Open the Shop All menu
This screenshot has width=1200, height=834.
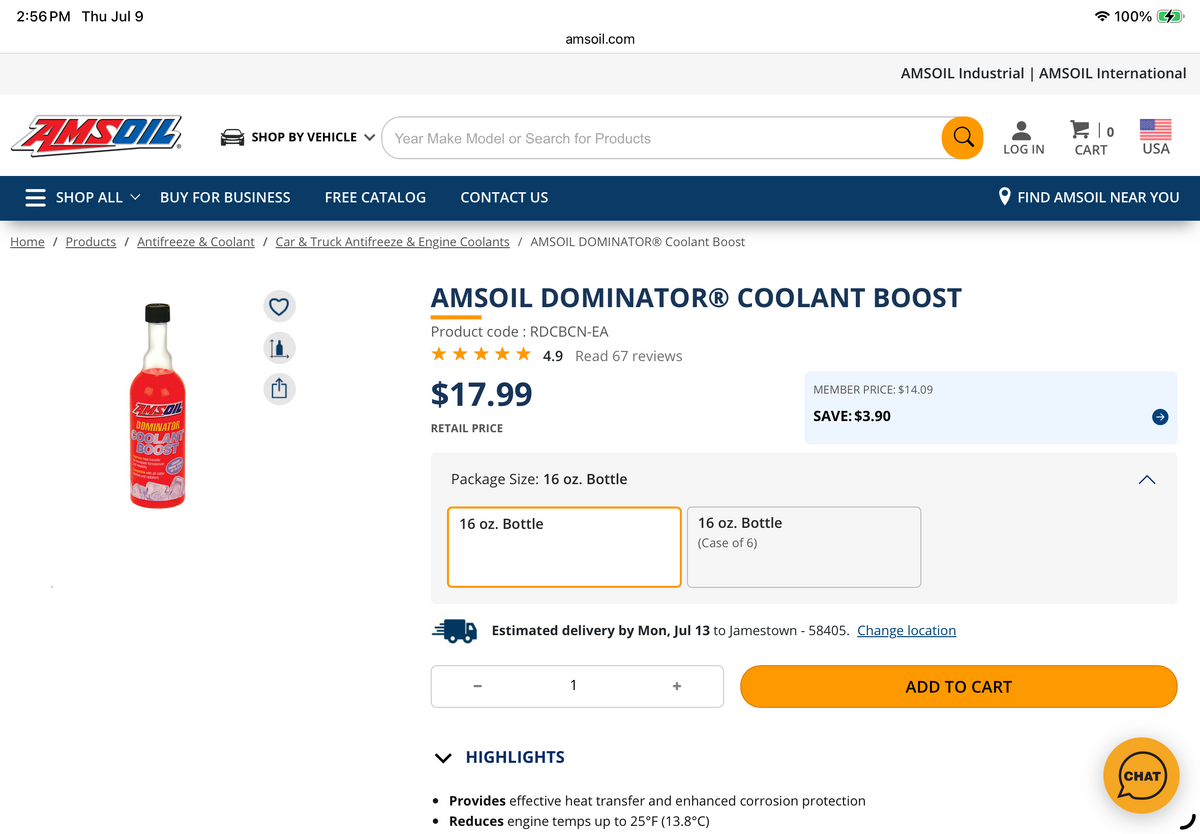click(x=82, y=197)
